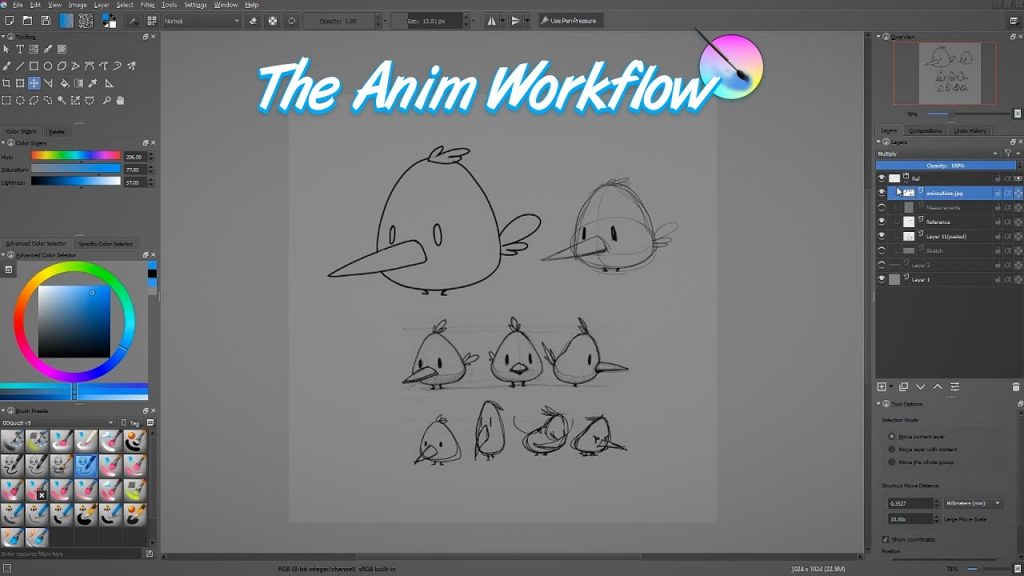Toggle visibility of the Sketch layer
Image resolution: width=1024 pixels, height=576 pixels.
[881, 250]
